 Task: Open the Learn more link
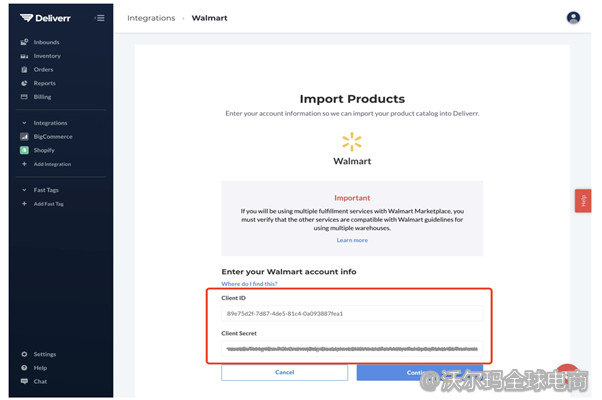point(352,240)
